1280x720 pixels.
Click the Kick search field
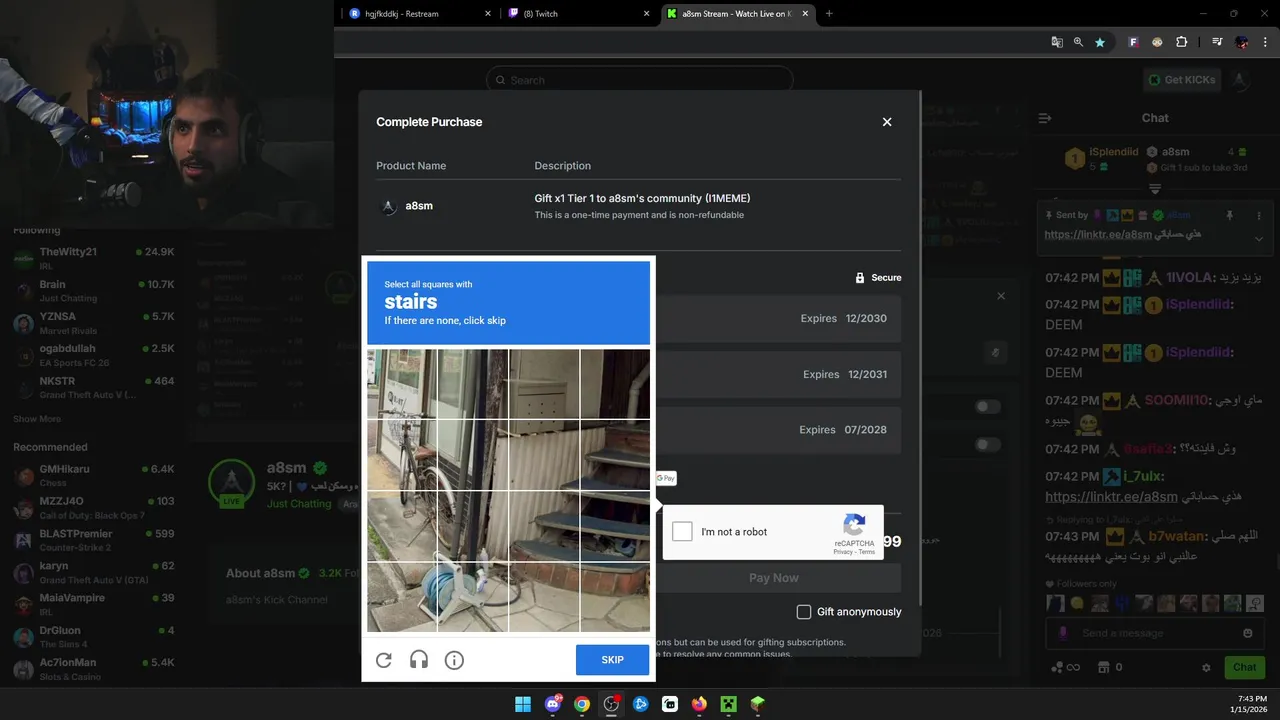(x=640, y=80)
